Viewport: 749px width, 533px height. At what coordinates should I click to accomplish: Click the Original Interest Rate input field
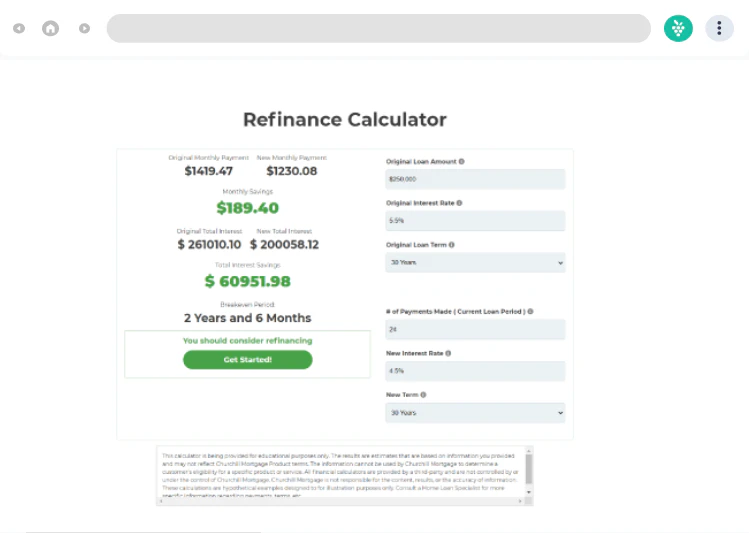point(475,221)
